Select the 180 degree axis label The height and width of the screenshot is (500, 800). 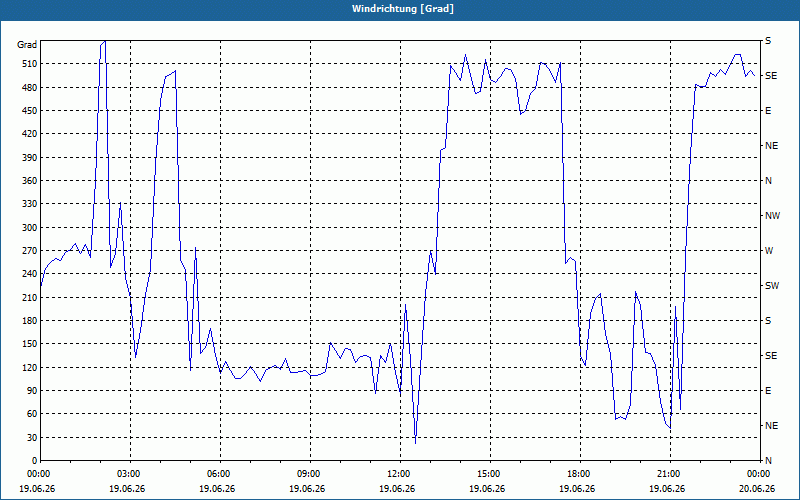click(x=29, y=321)
